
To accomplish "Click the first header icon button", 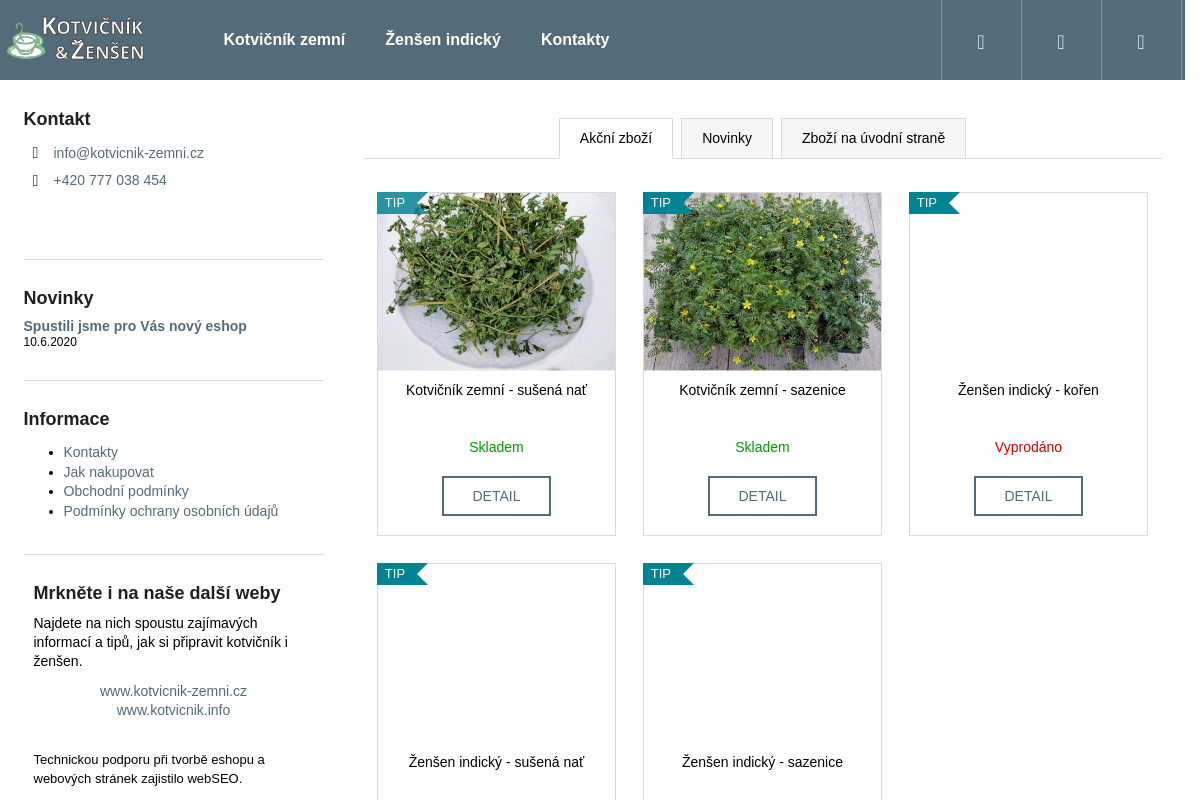I will (981, 40).
